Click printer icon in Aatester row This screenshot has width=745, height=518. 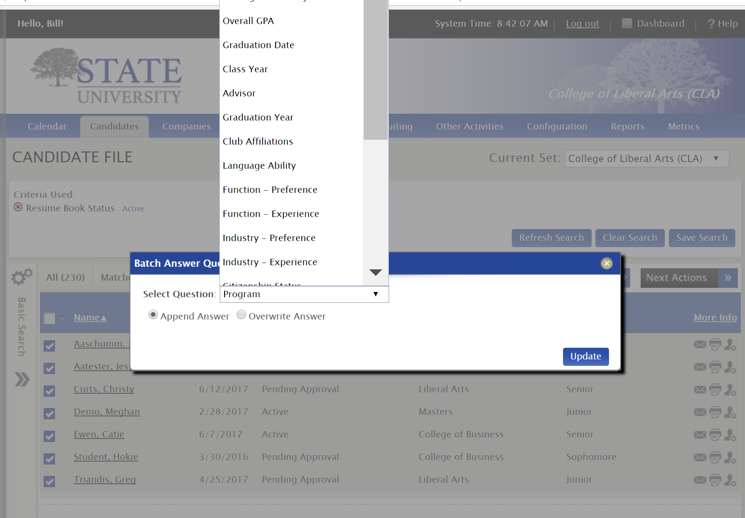pos(715,367)
